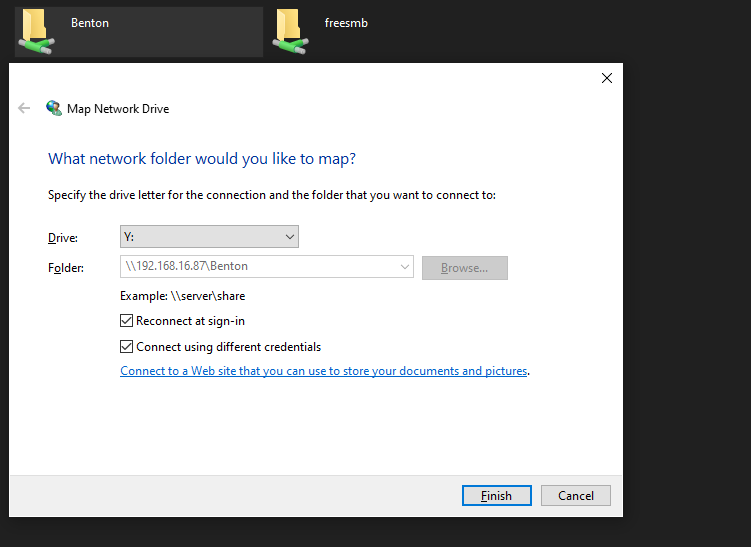Expand the Folder path dropdown arrow
Screen dimensions: 751x547
click(405, 267)
